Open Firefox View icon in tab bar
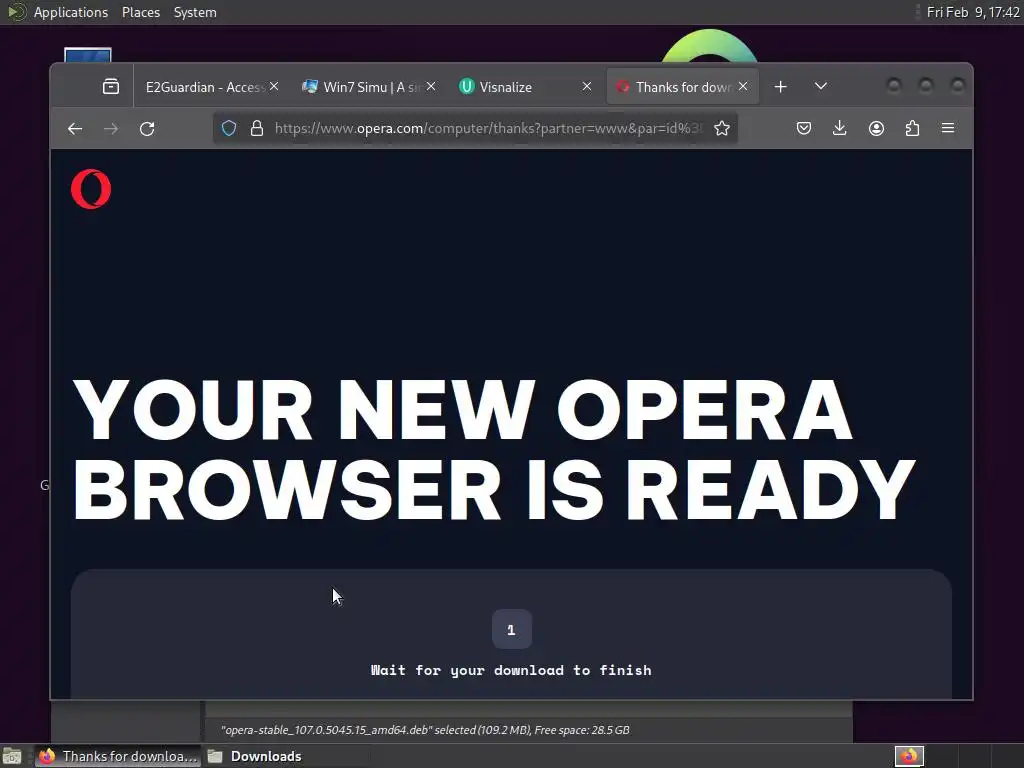Screen dimensions: 1024x768 [x=111, y=86]
